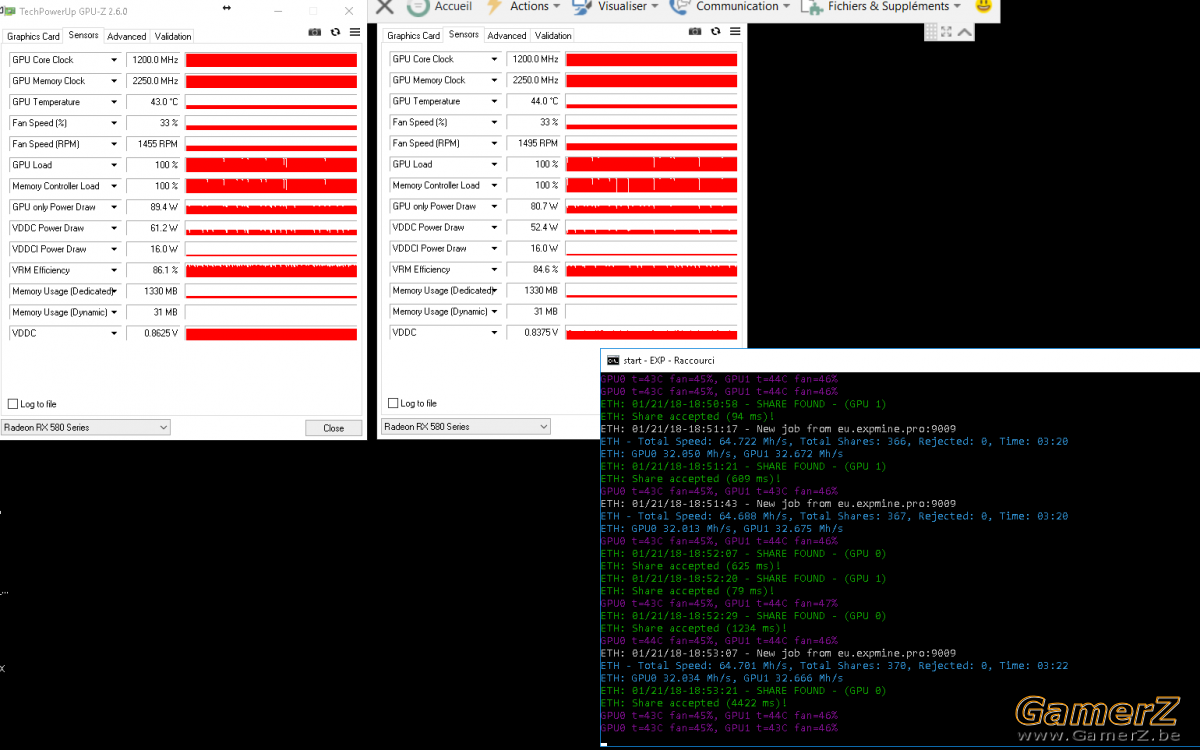
Task: Open the Communication menu in the remote toolbar
Action: coord(729,6)
